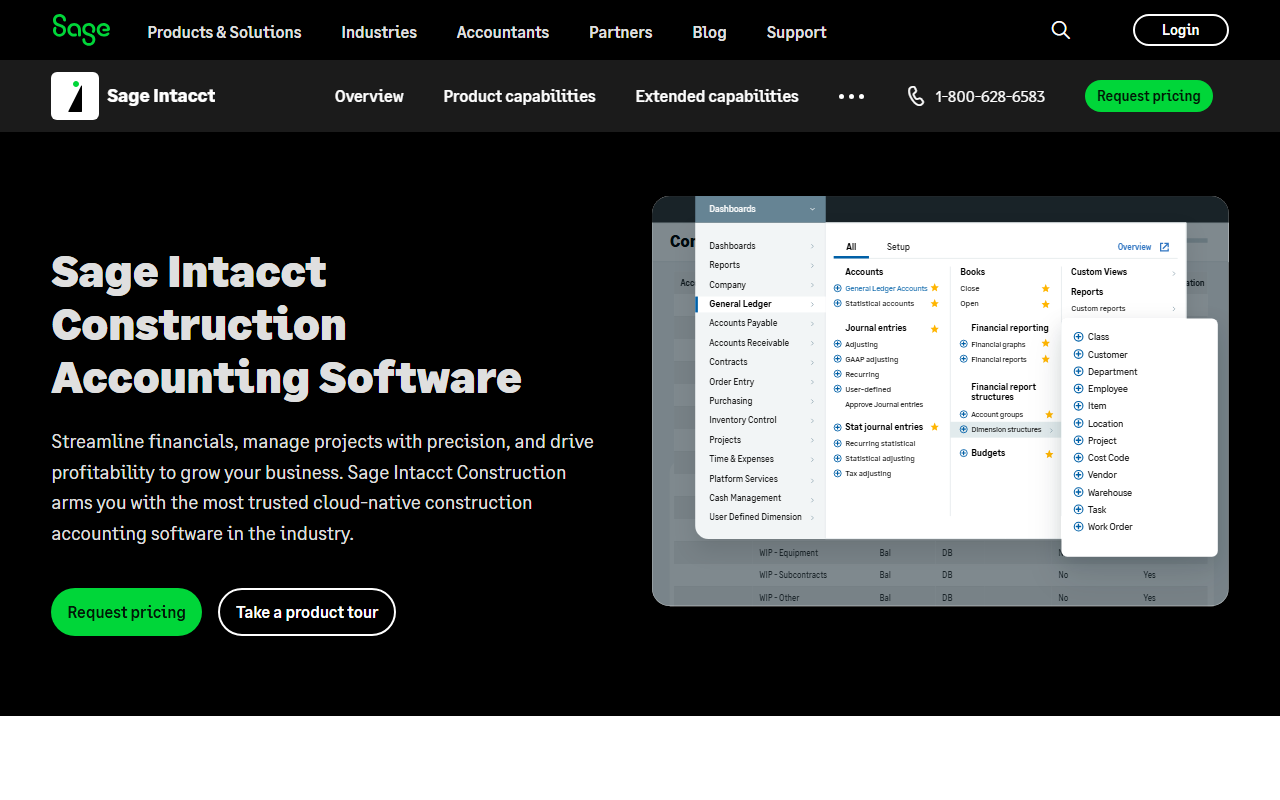Select the Overview tab in sub-navigation
This screenshot has height=800, width=1280.
369,96
